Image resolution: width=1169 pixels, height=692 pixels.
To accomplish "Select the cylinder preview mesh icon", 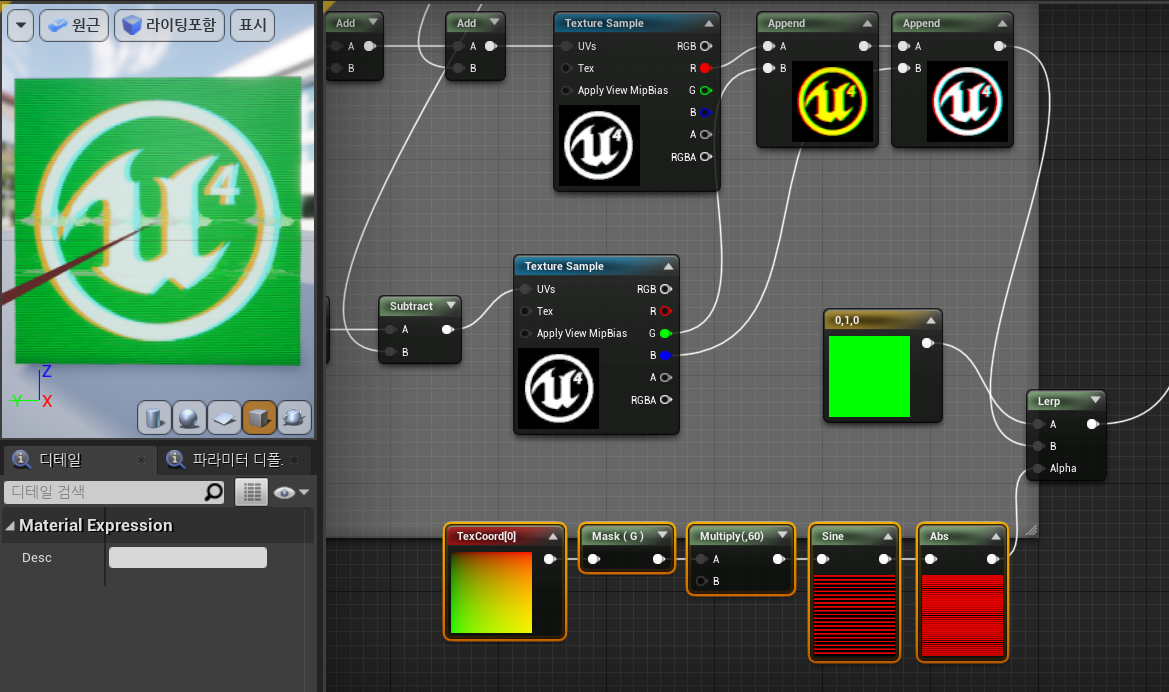I will coord(154,418).
